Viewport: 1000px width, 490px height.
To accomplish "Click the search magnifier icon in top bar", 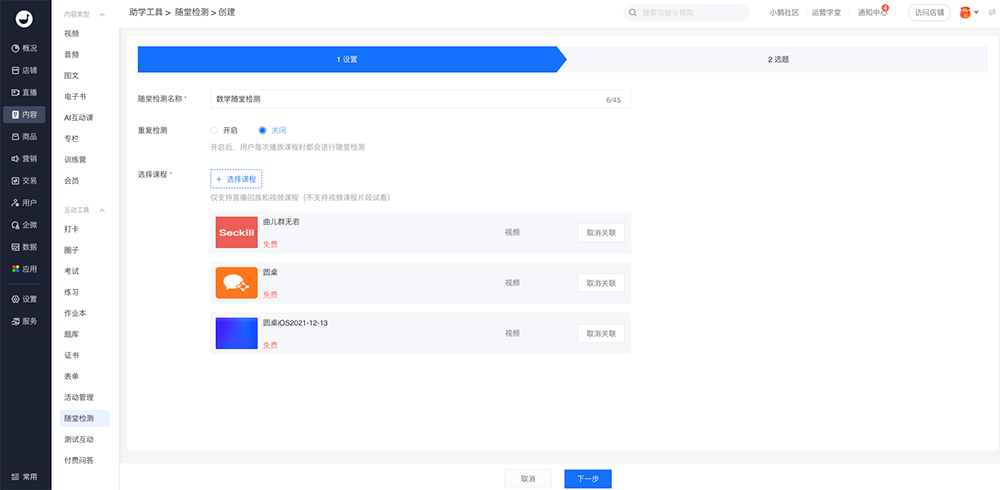I will [633, 13].
